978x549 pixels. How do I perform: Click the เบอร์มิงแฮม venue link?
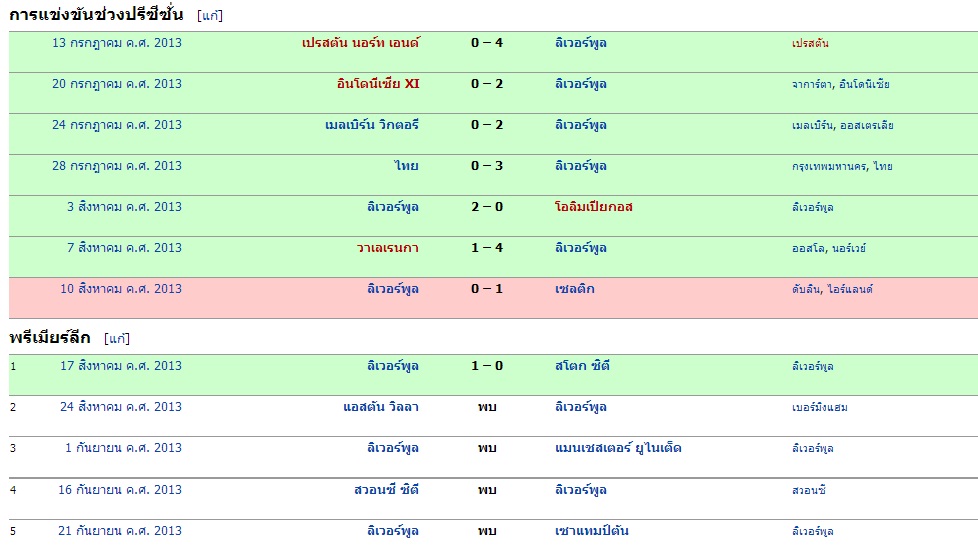819,407
